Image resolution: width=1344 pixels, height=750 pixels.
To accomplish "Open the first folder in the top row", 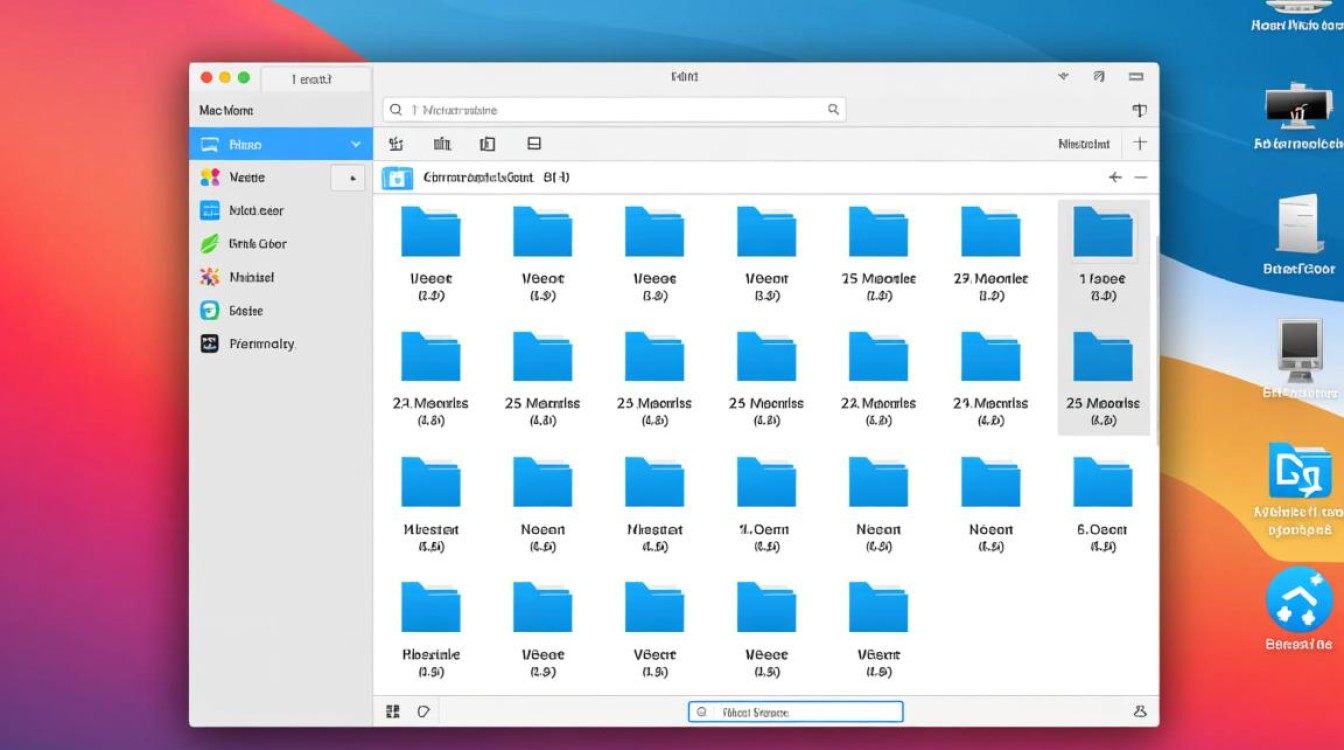I will coord(430,232).
